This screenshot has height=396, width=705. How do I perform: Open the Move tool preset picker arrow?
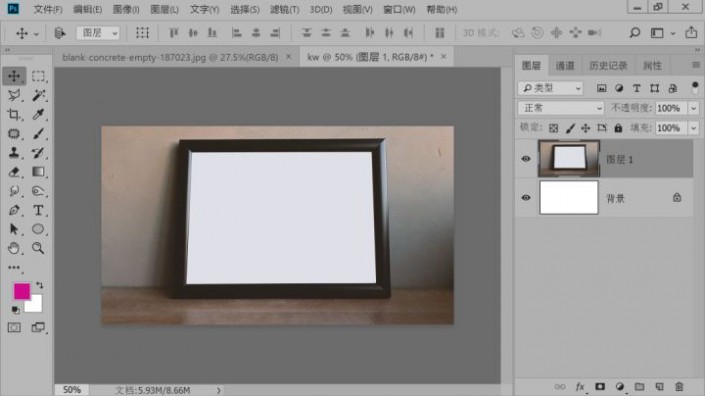[36, 34]
